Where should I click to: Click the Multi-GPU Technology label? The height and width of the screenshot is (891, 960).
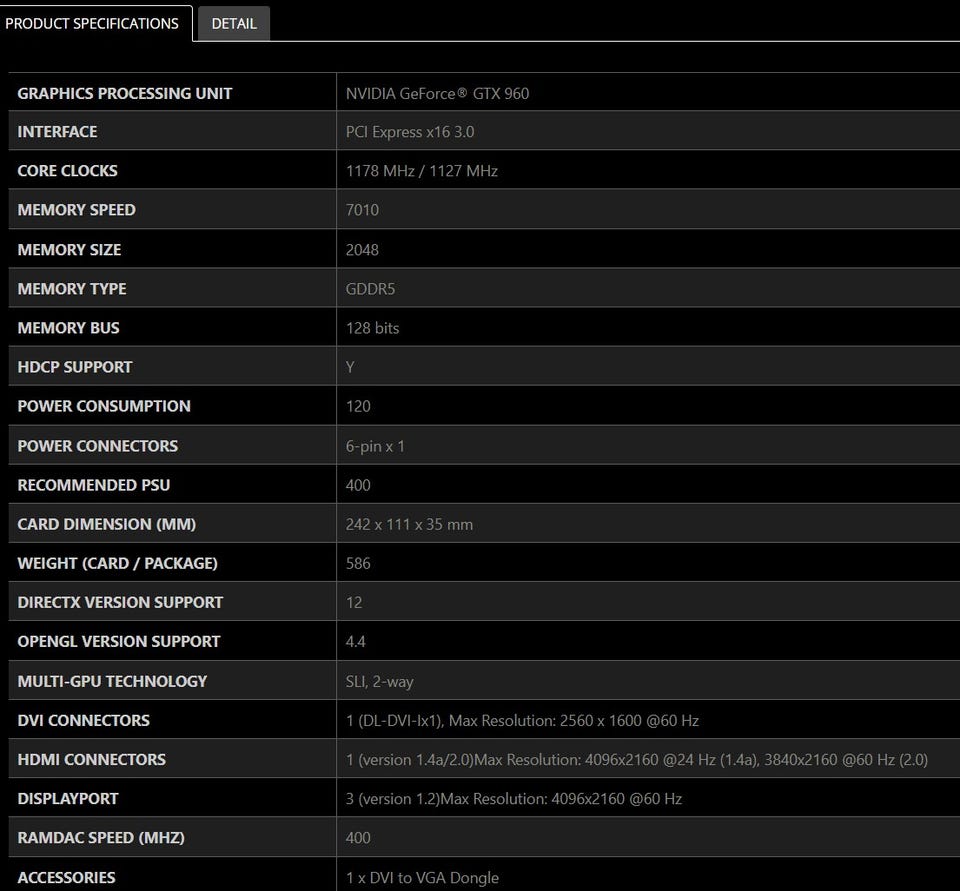(x=112, y=682)
